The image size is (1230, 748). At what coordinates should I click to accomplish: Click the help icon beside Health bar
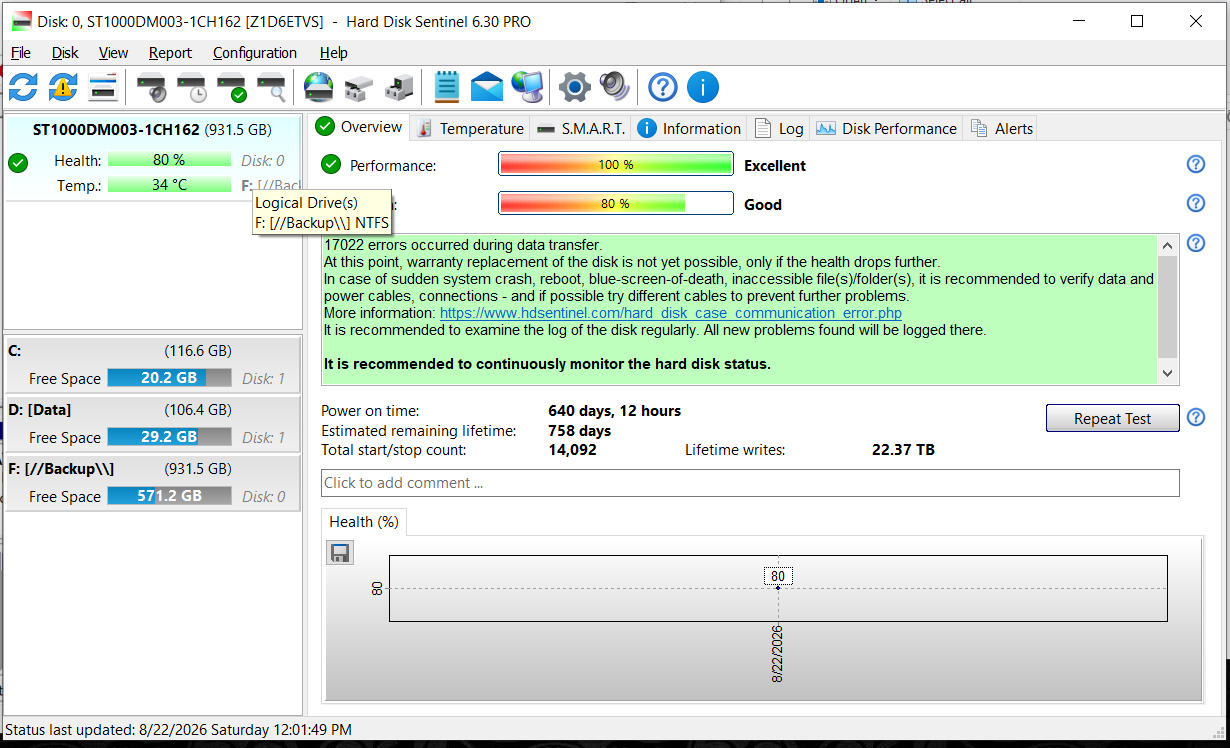click(1195, 203)
